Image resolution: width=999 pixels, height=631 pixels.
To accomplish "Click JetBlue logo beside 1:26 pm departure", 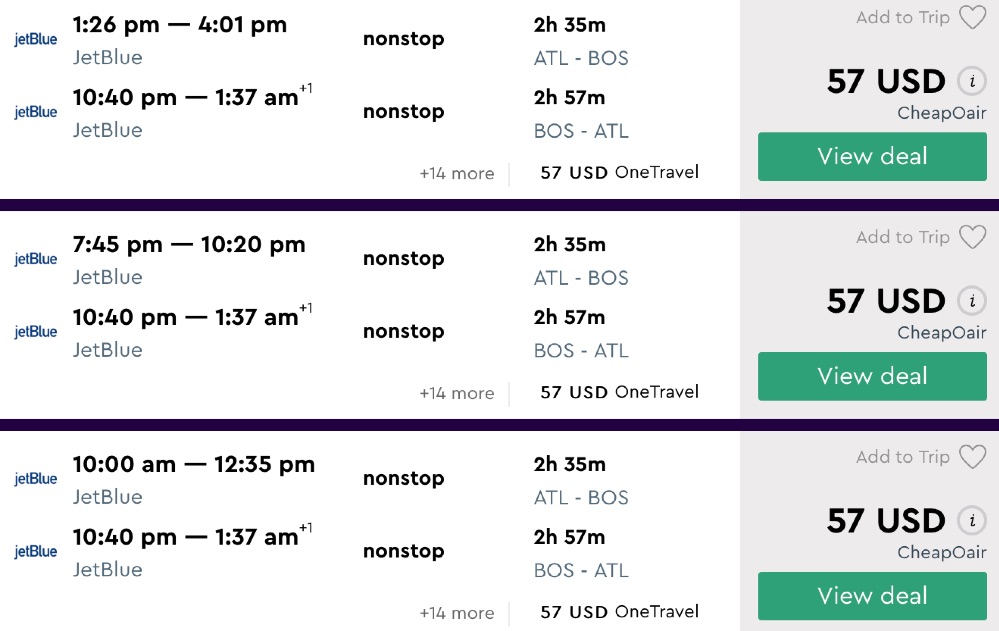I will click(x=36, y=39).
